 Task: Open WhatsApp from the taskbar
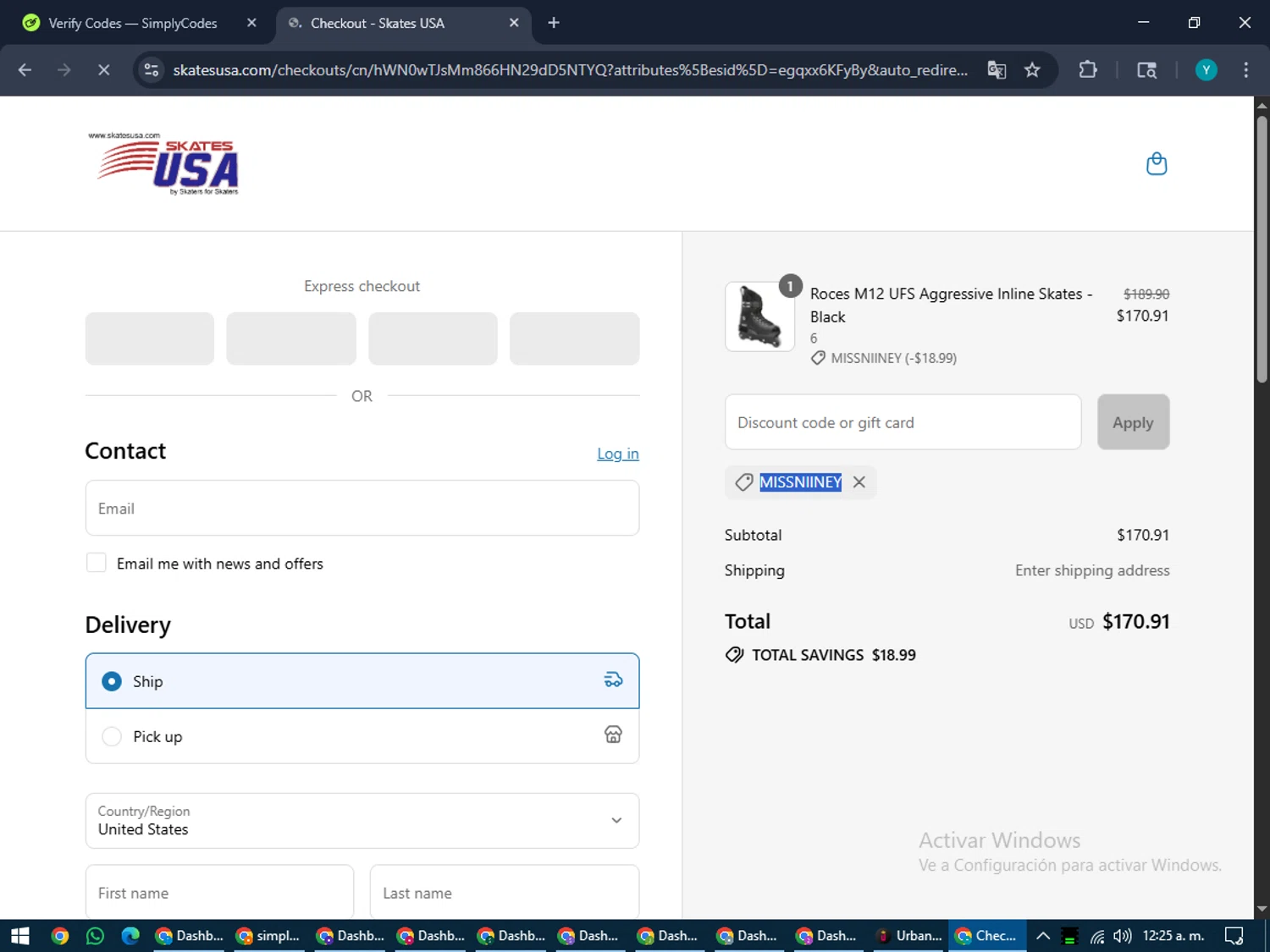[95, 936]
